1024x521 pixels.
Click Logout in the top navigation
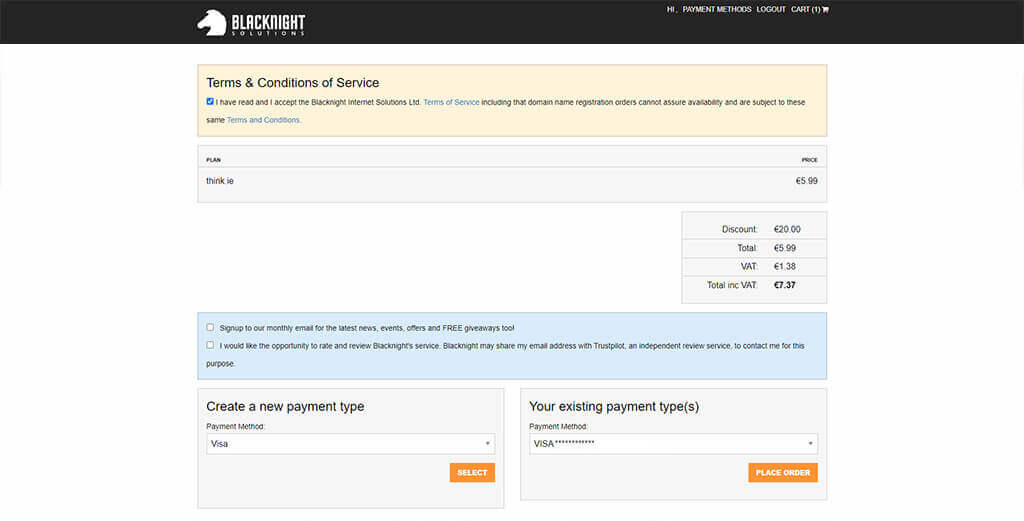[x=771, y=10]
